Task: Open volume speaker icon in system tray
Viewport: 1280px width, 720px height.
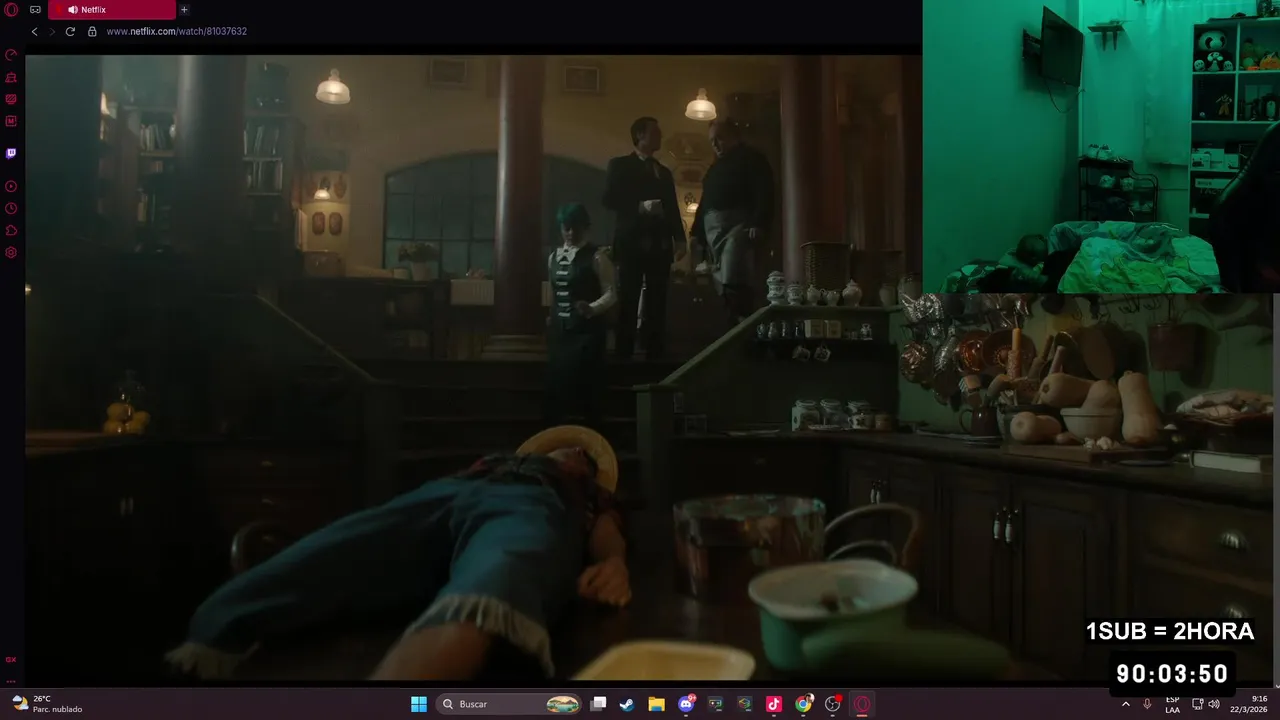Action: 1214,704
